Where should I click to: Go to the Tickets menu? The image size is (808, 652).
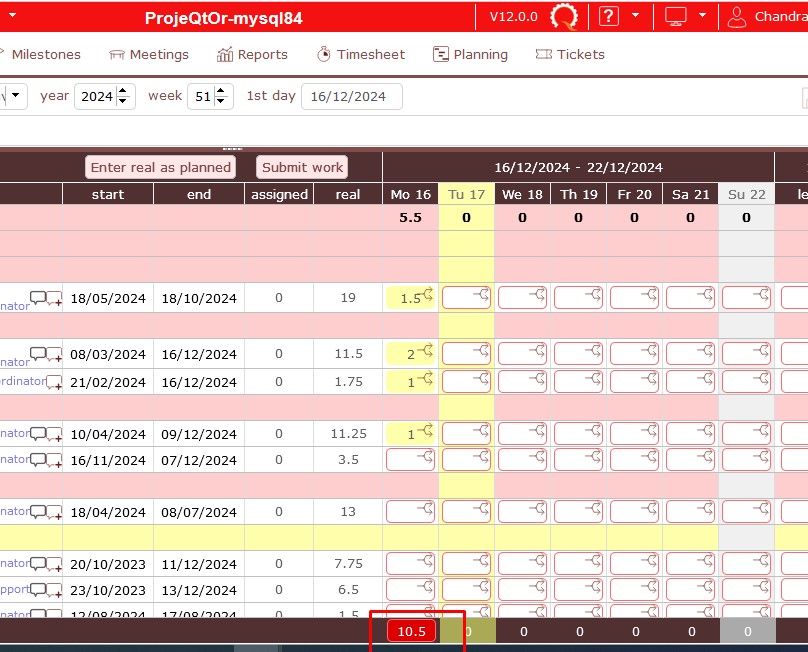click(x=570, y=54)
